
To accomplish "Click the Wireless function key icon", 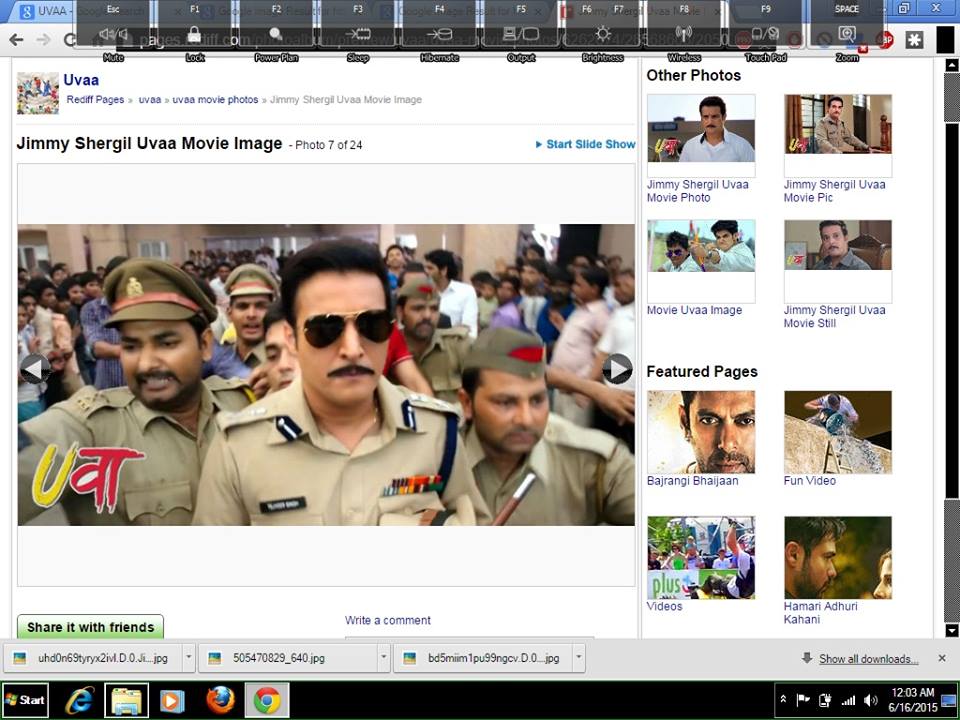I will (684, 34).
